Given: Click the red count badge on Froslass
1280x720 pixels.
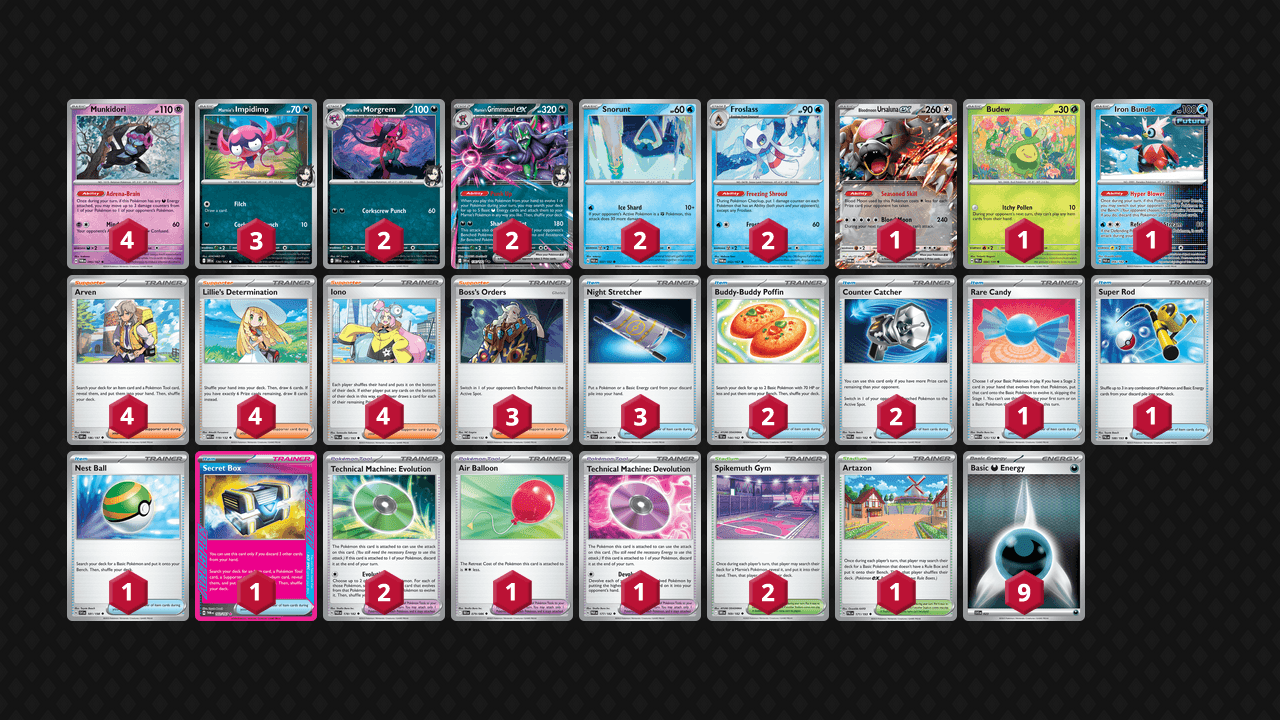Looking at the screenshot, I should click(768, 241).
